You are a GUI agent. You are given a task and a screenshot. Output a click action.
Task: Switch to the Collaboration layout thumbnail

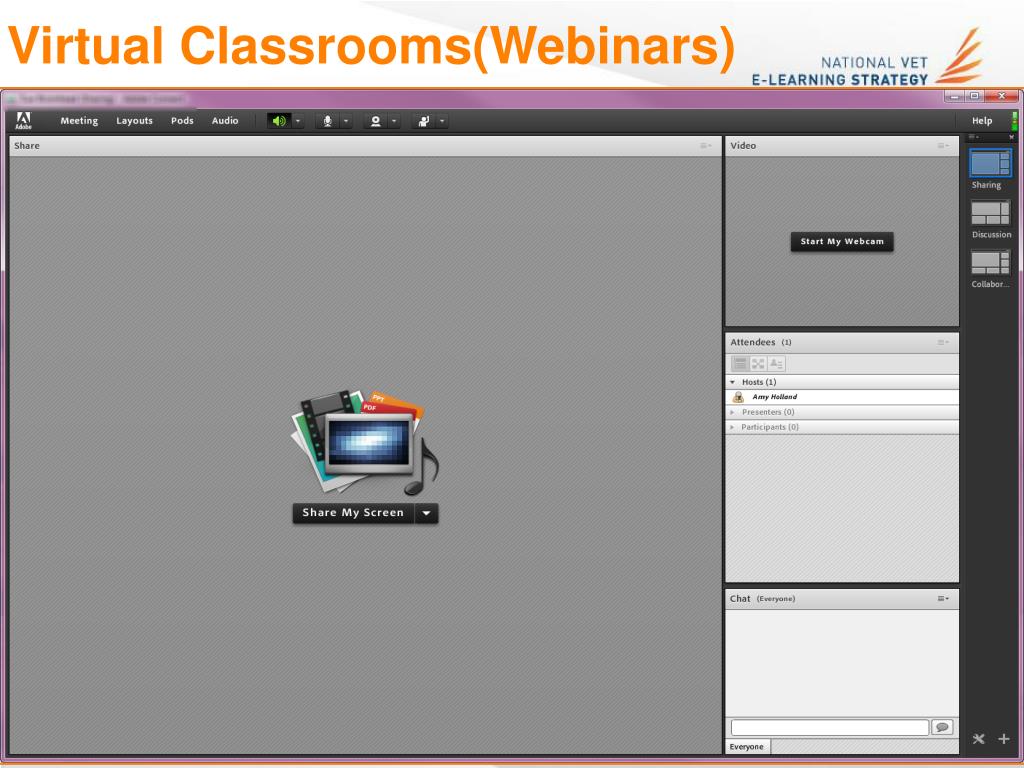pos(990,263)
